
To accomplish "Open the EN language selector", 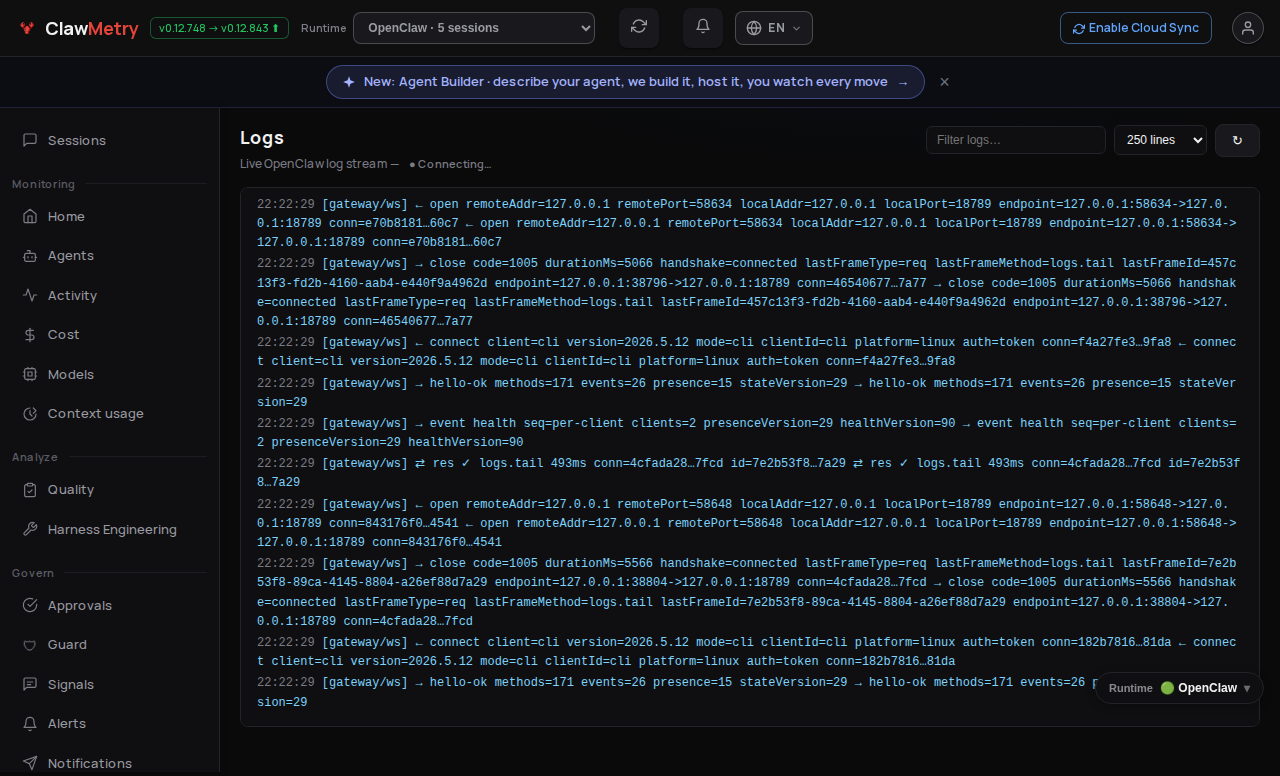I will pyautogui.click(x=774, y=28).
